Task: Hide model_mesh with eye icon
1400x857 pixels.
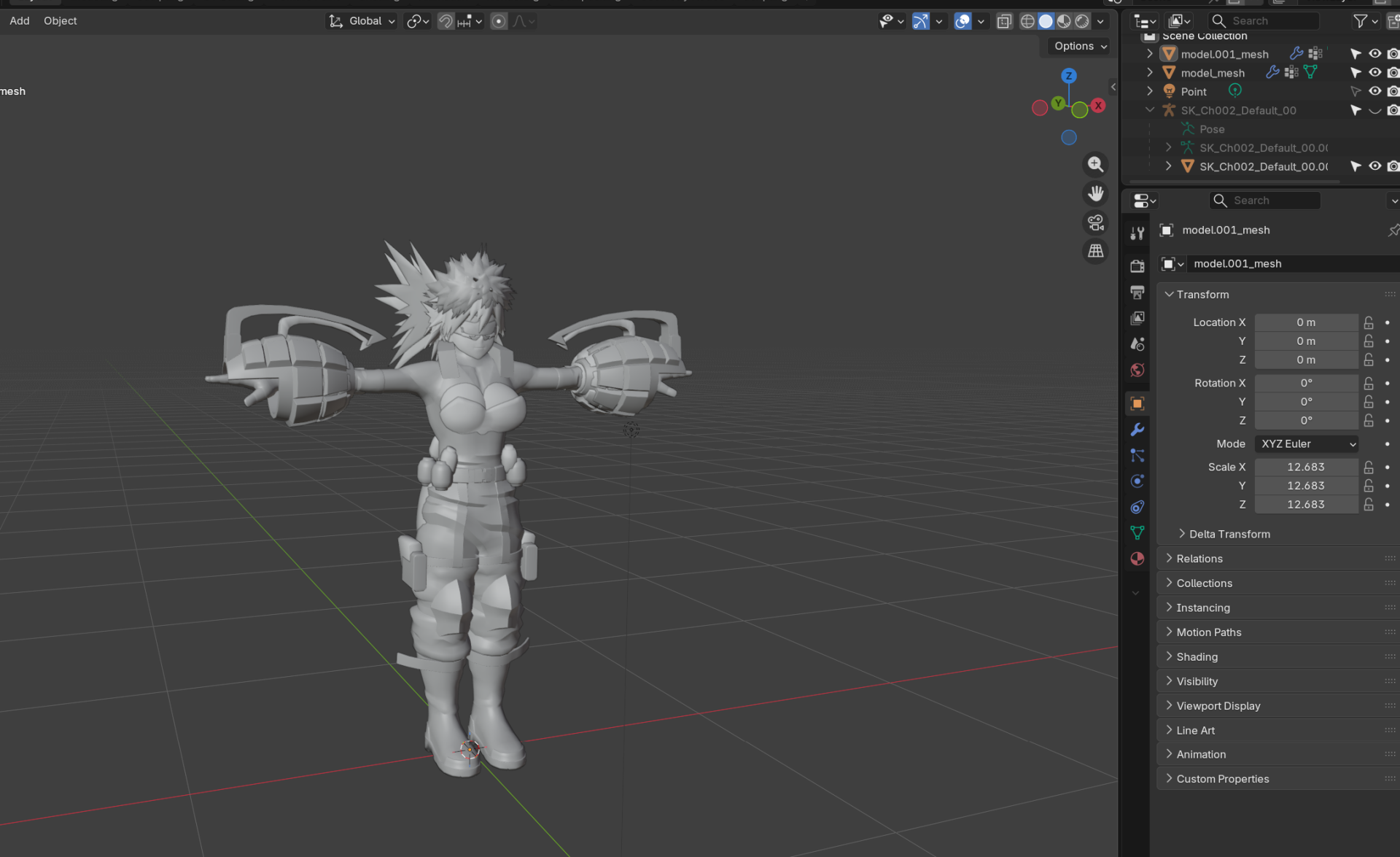Action: coord(1374,72)
